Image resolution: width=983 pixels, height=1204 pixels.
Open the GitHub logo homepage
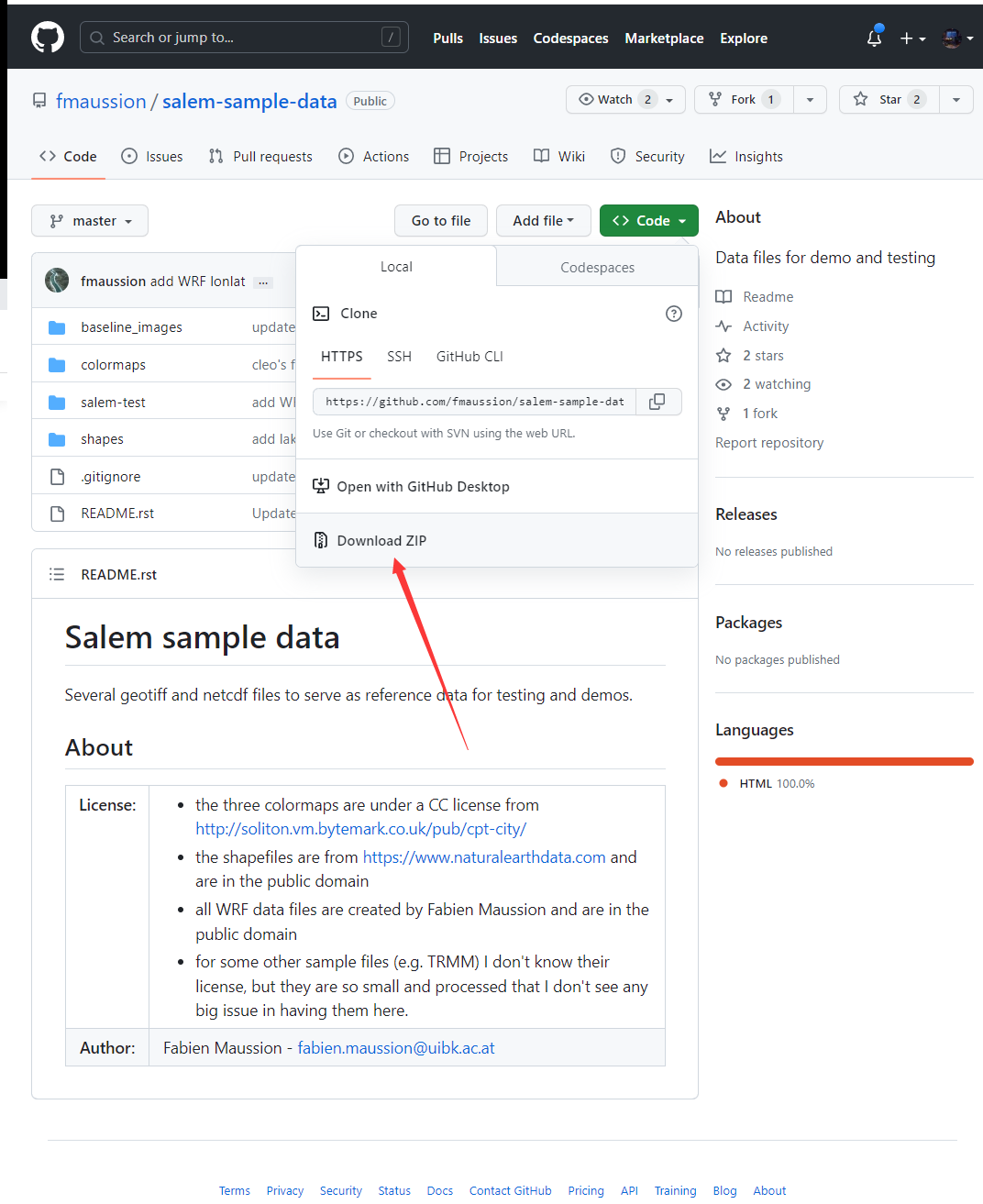point(48,38)
